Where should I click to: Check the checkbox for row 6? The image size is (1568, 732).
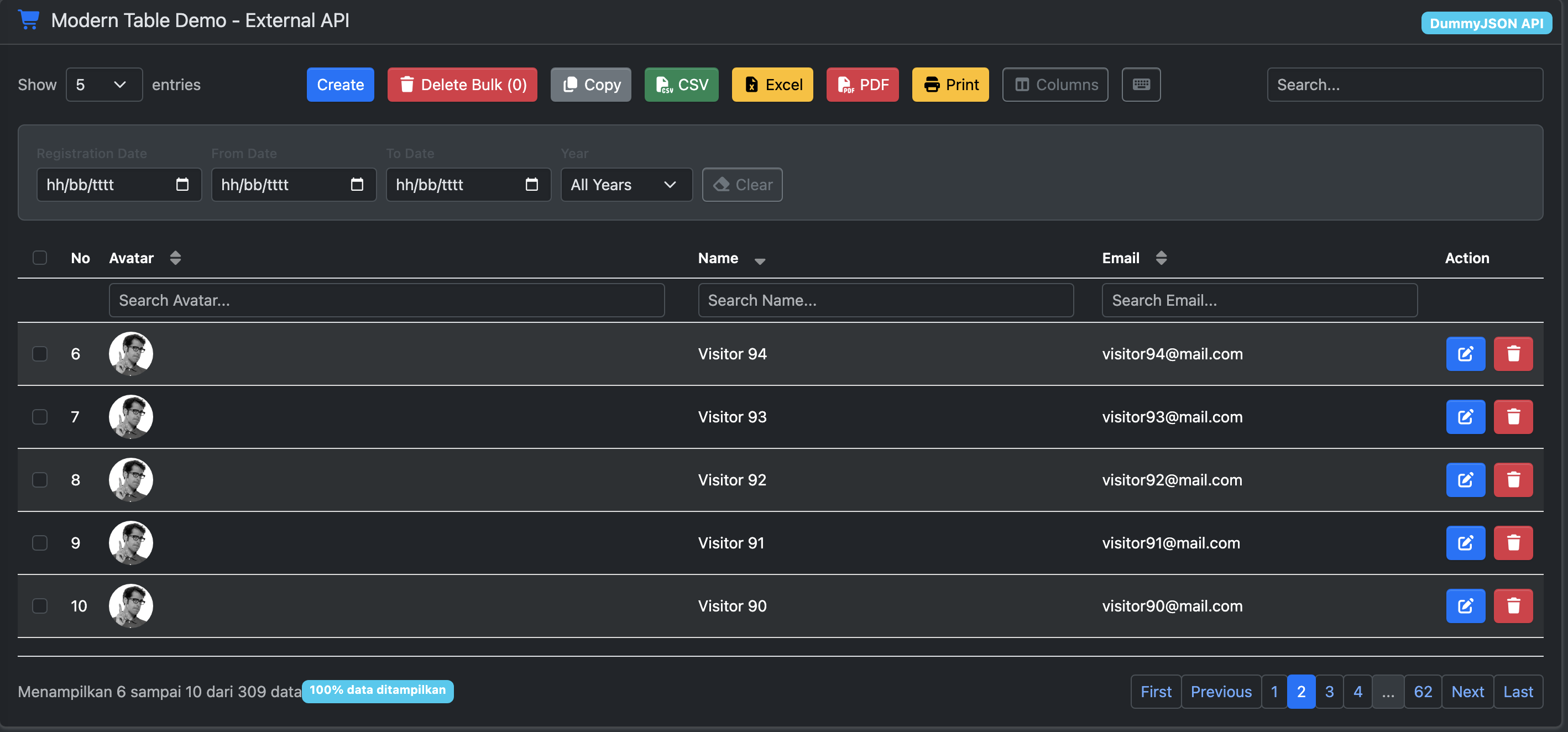click(x=40, y=353)
